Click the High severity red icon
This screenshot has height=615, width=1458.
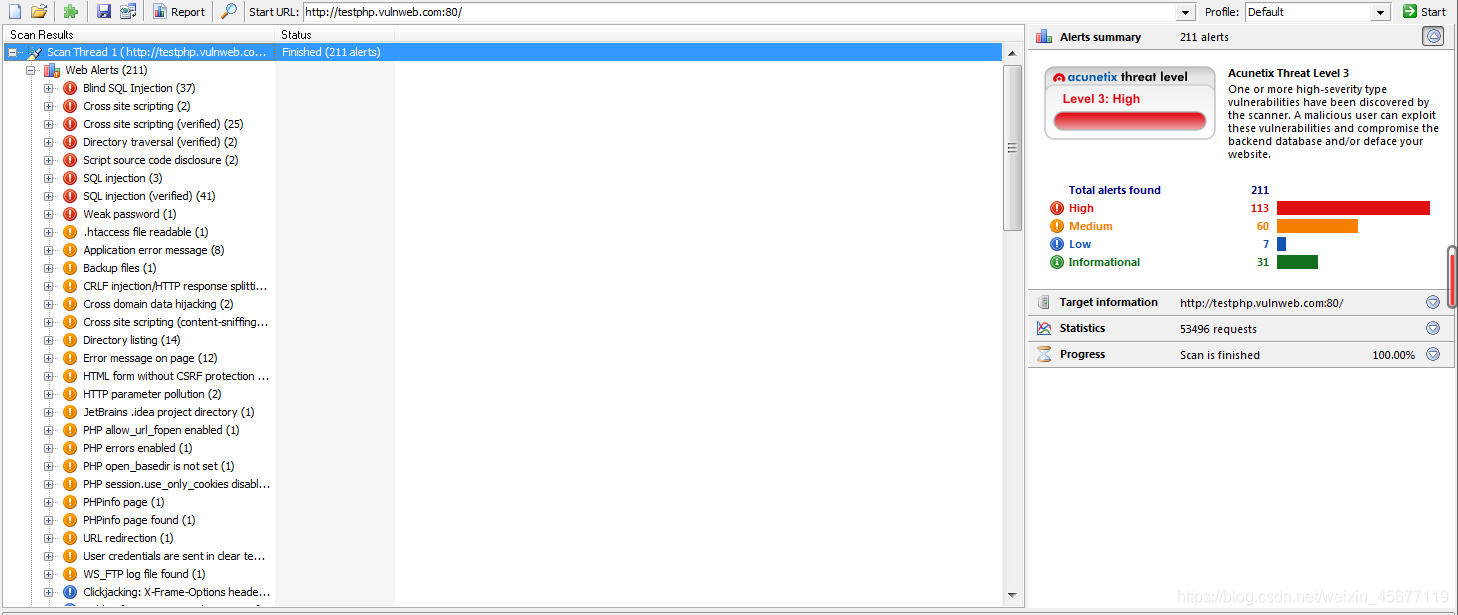pos(1057,208)
